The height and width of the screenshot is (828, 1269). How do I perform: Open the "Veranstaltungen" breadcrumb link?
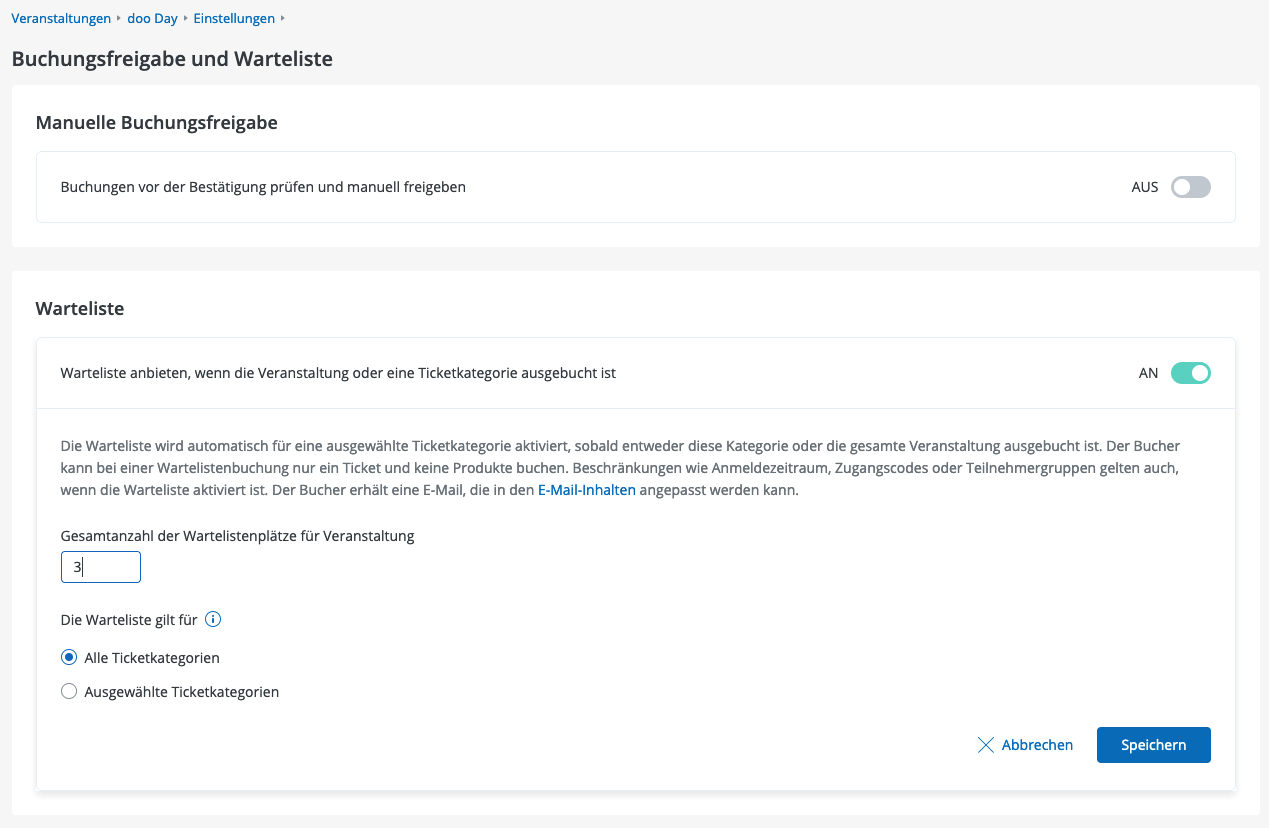tap(61, 19)
